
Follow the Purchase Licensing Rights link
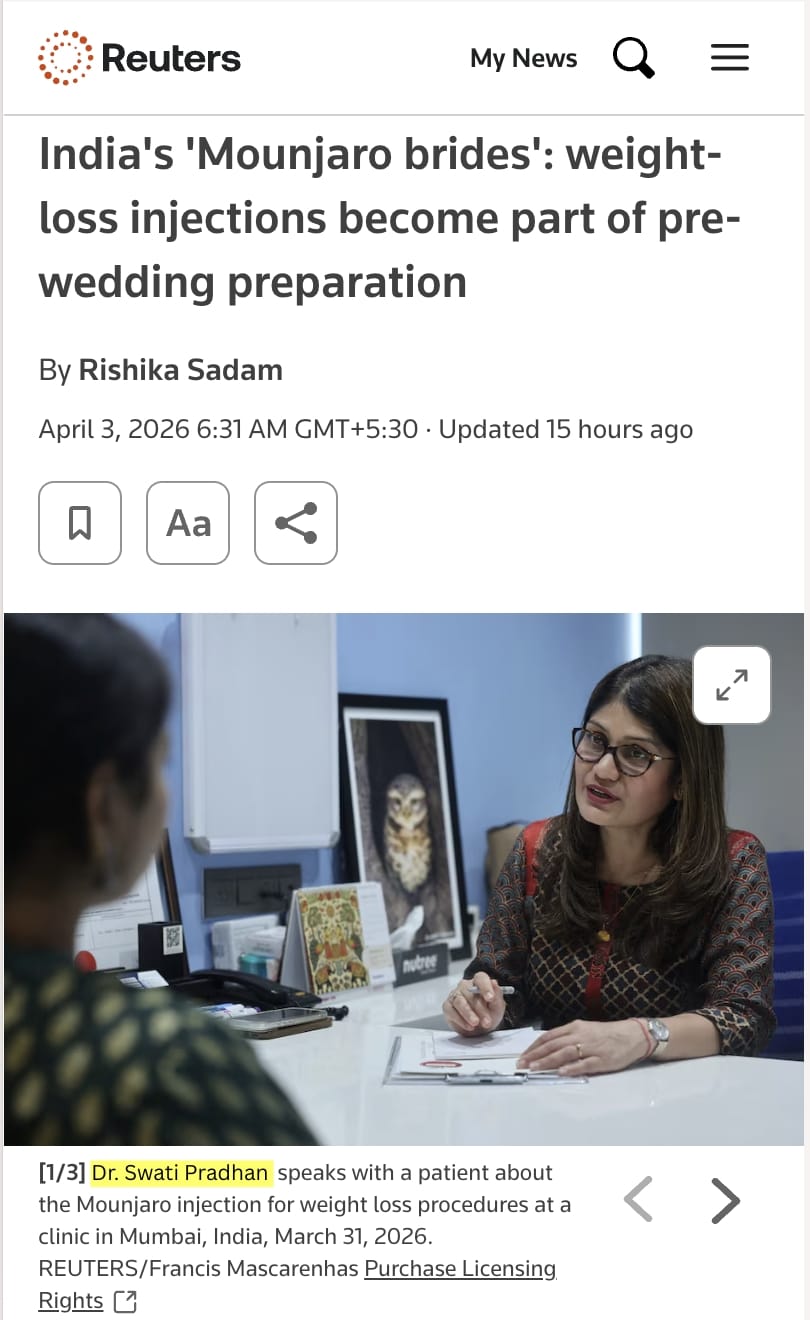297,1284
